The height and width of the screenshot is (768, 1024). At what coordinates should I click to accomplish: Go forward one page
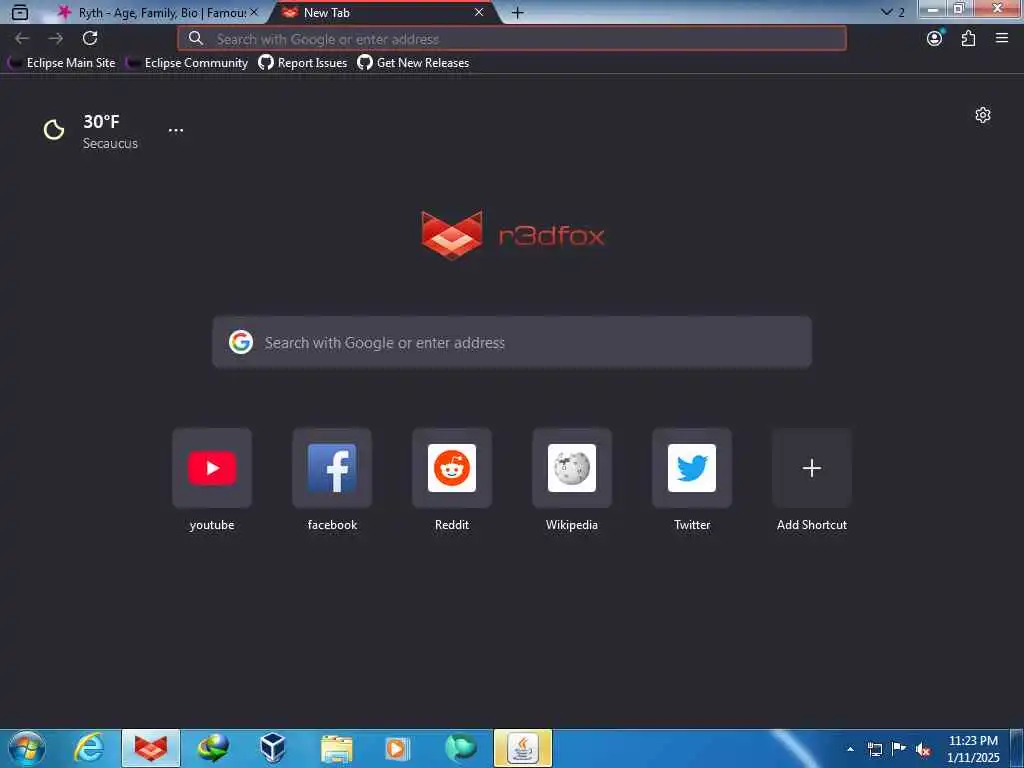[x=56, y=39]
